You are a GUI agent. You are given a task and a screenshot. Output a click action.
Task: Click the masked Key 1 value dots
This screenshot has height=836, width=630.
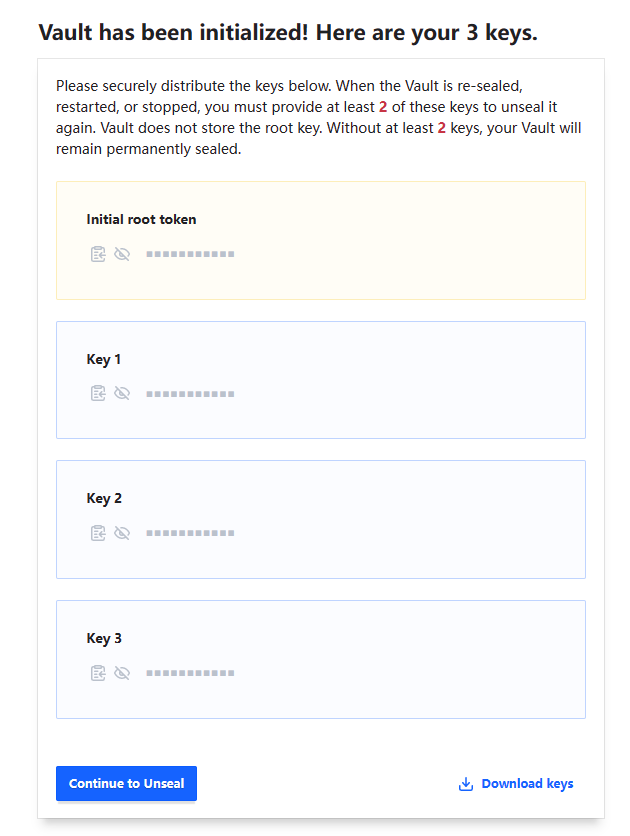point(190,394)
